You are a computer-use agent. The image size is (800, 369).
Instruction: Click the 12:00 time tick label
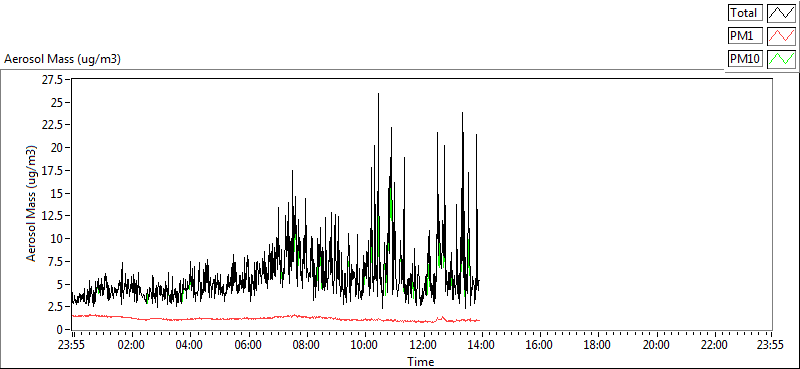pyautogui.click(x=422, y=345)
